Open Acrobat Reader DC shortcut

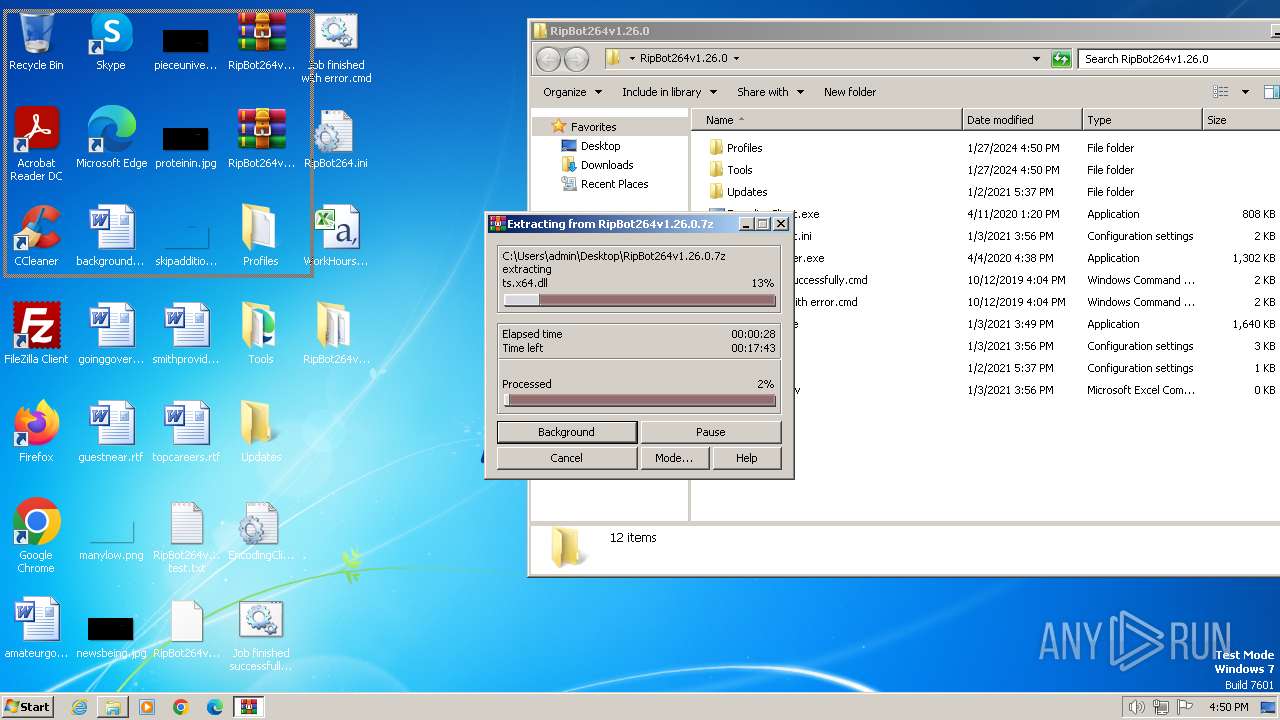[x=36, y=145]
